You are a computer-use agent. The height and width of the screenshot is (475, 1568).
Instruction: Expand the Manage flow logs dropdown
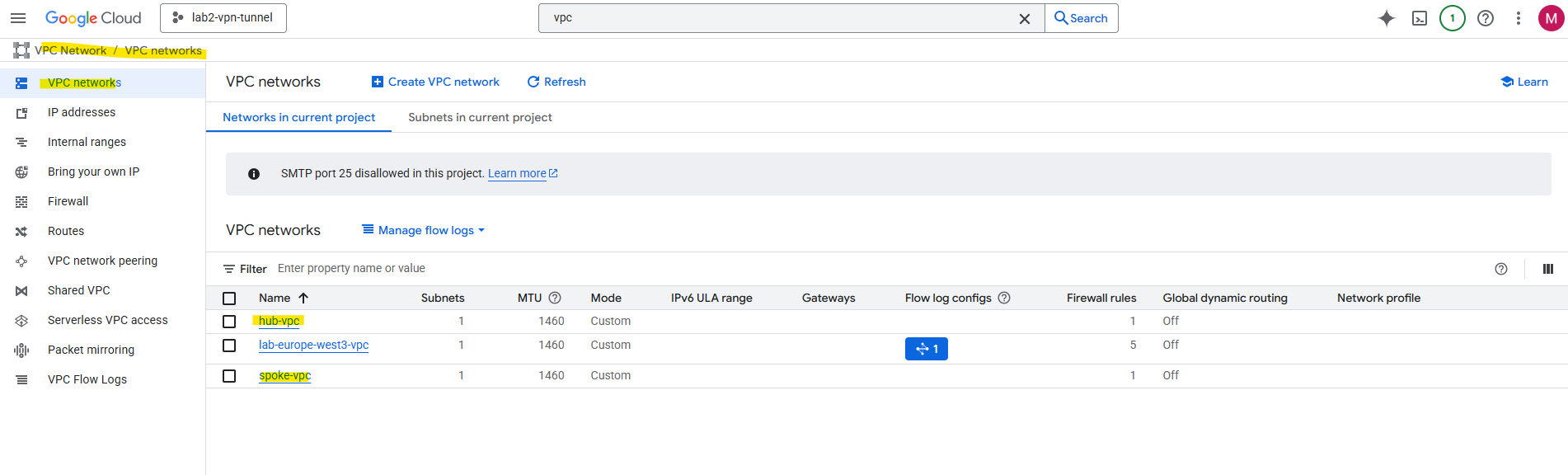coord(424,230)
